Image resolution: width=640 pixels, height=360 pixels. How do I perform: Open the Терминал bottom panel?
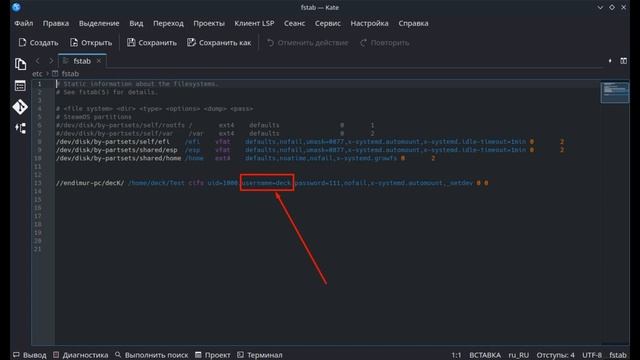coord(260,355)
